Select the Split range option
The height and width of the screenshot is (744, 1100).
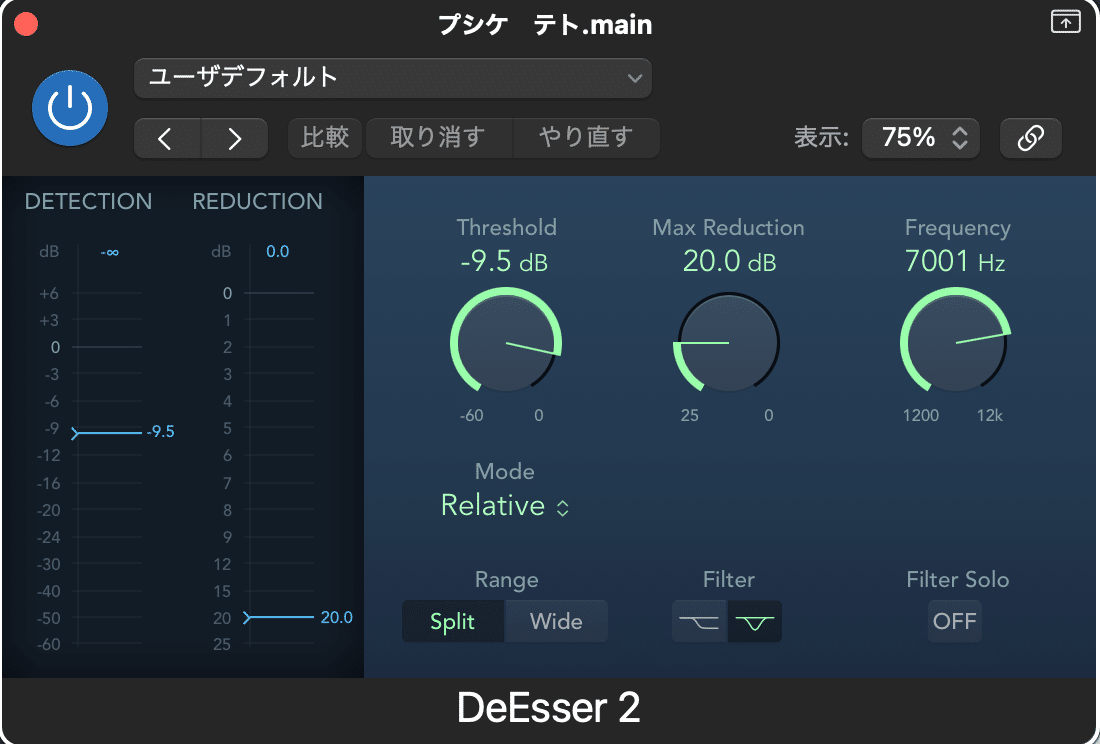452,621
